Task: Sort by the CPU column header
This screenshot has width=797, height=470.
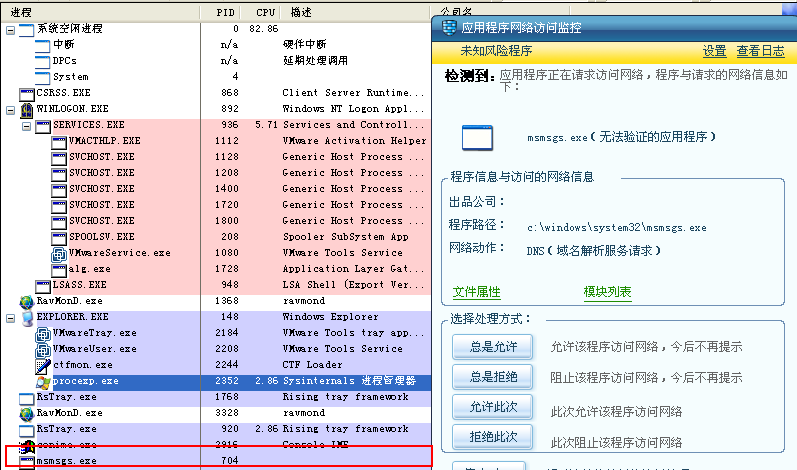Action: pyautogui.click(x=261, y=12)
